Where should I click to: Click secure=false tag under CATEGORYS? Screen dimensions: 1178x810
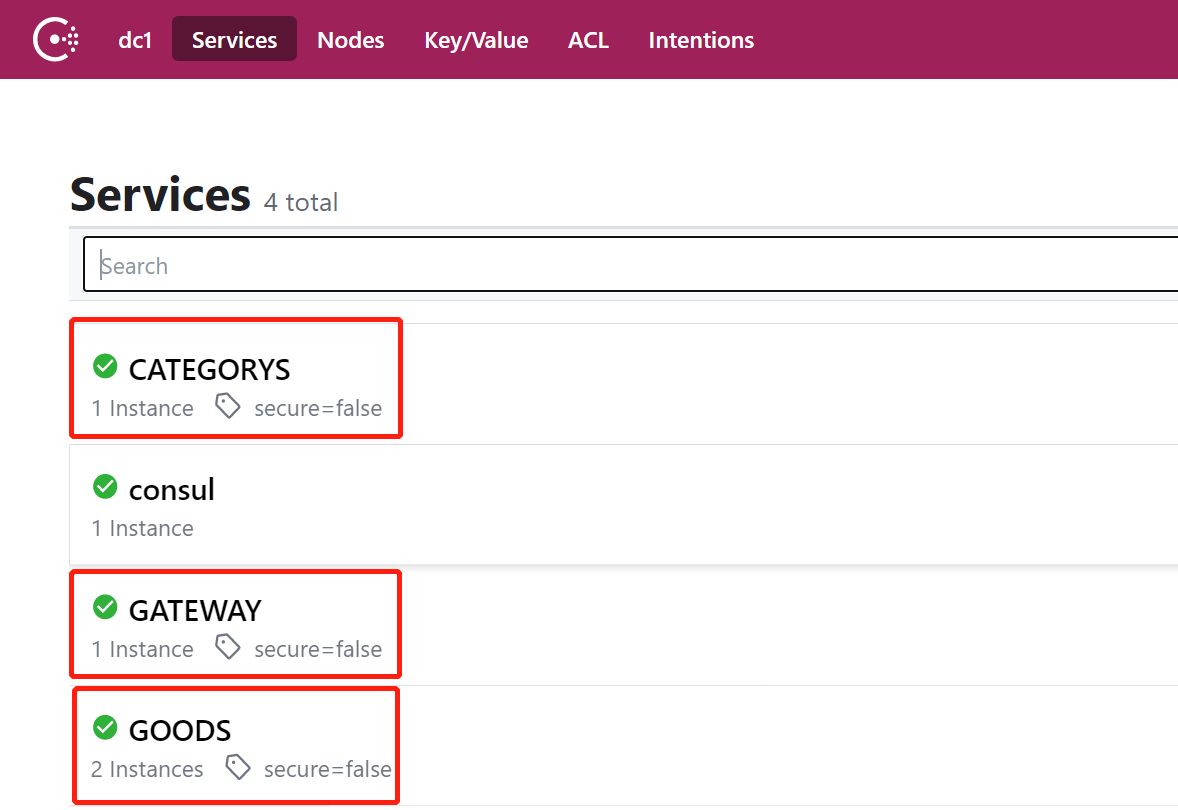click(318, 408)
